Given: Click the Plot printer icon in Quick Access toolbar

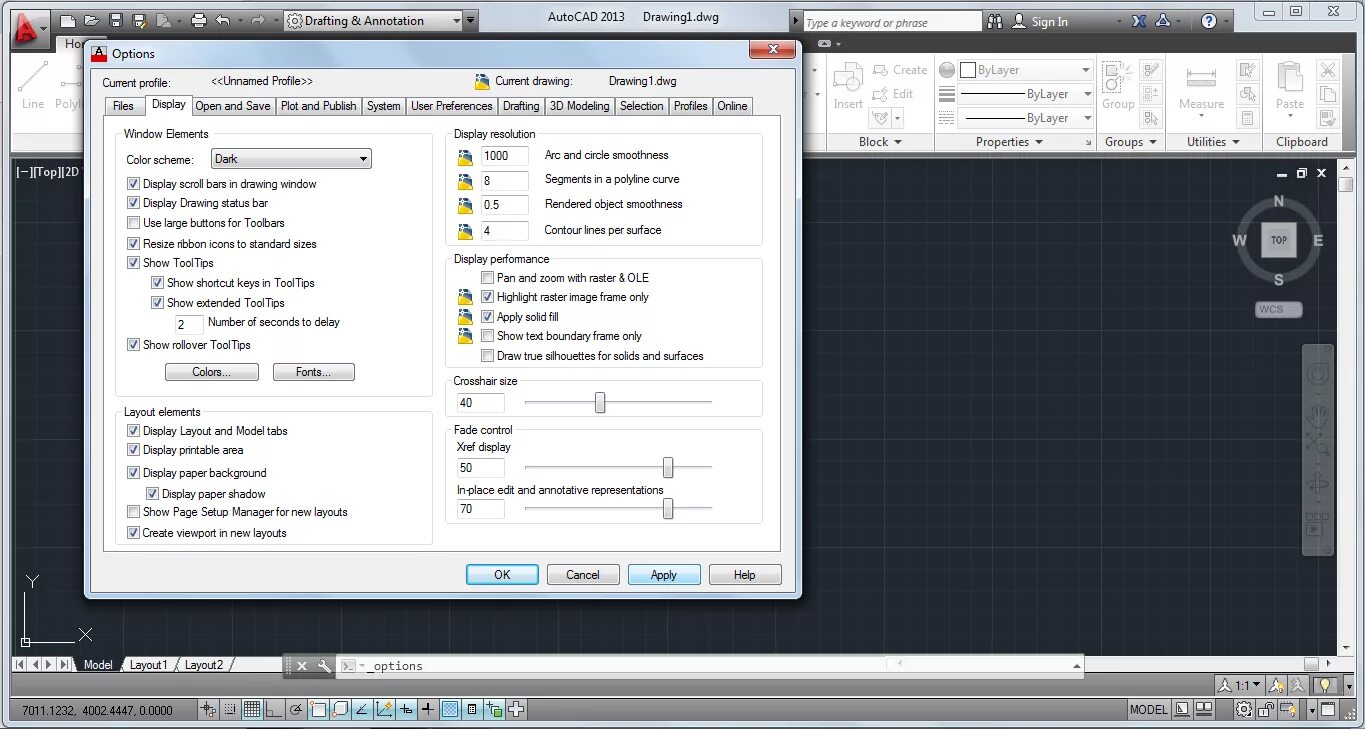Looking at the screenshot, I should [199, 21].
